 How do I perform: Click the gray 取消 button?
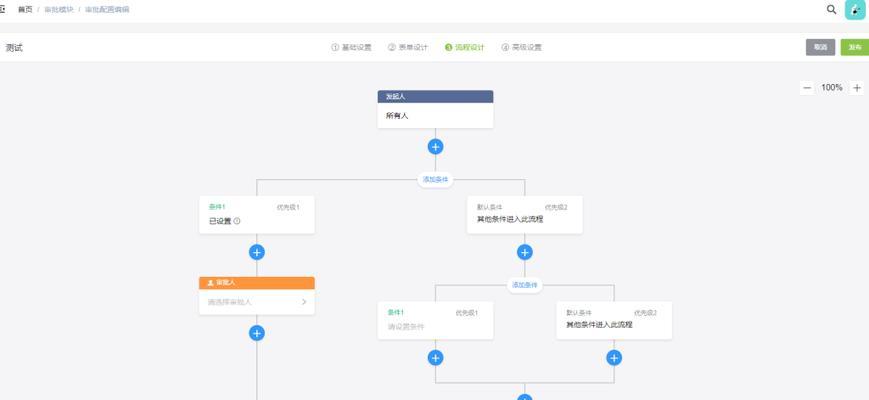(820, 47)
